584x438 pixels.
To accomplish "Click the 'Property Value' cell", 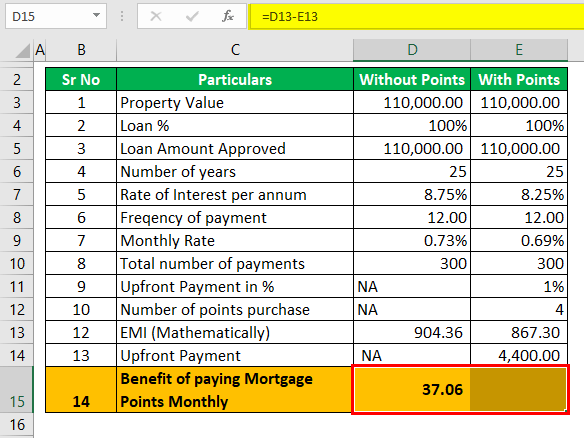I will pos(235,102).
